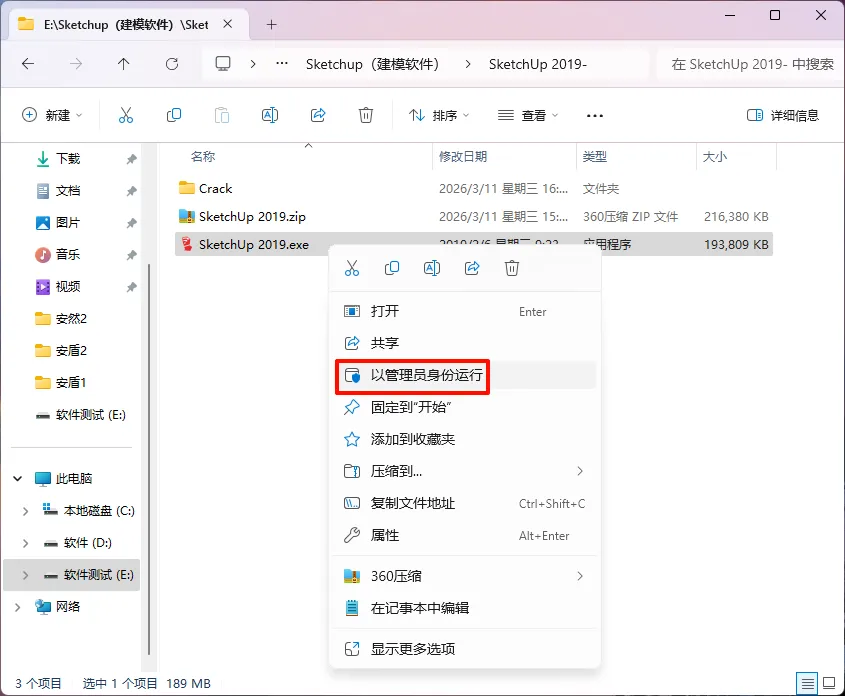Choose 固定到"开始" from the context menu
Image resolution: width=845 pixels, height=696 pixels.
point(465,407)
